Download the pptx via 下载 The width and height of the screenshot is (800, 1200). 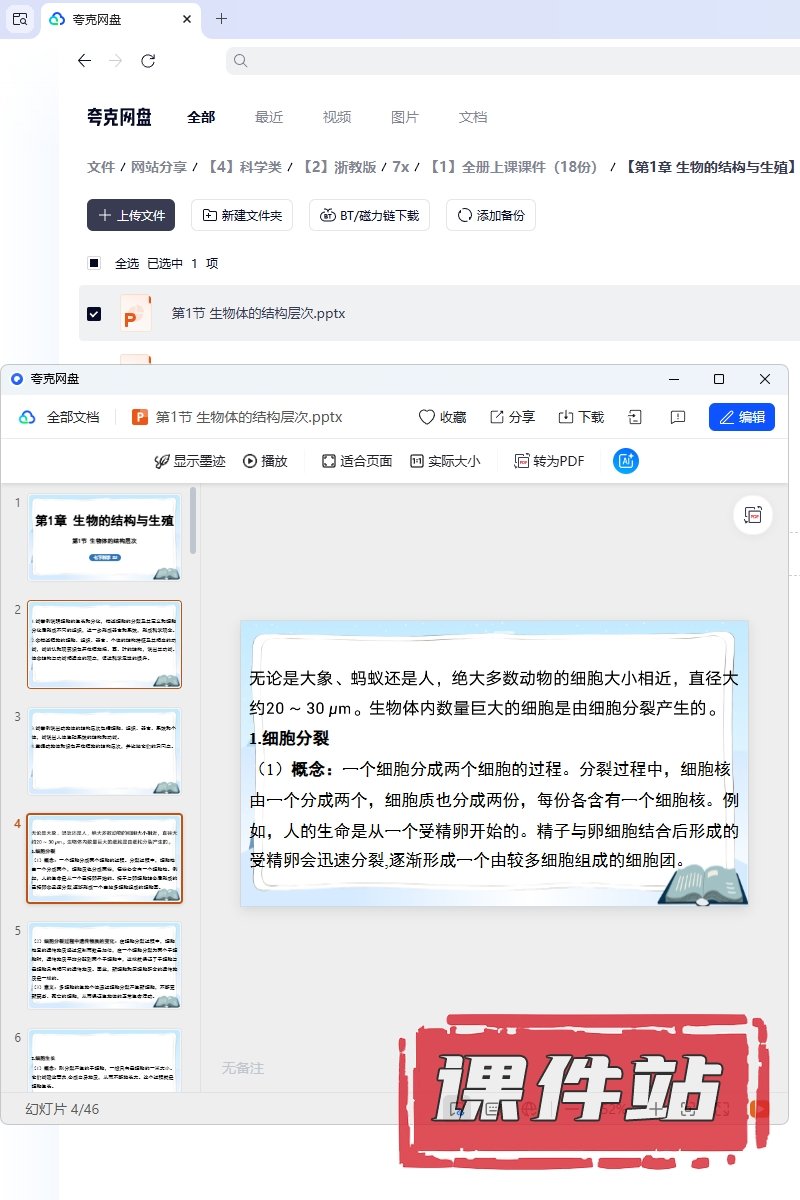(x=580, y=417)
